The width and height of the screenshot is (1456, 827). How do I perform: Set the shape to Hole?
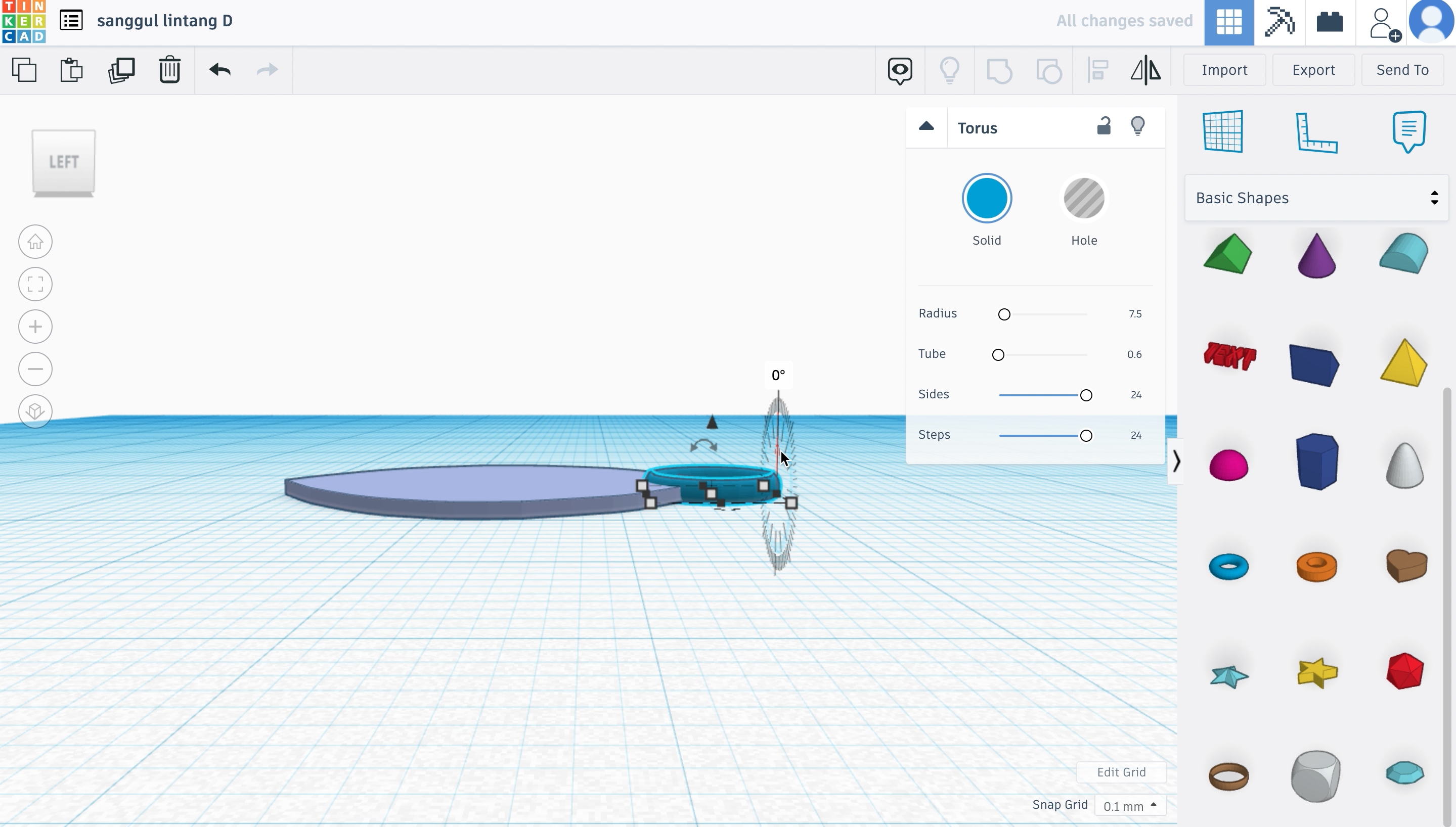coord(1084,198)
